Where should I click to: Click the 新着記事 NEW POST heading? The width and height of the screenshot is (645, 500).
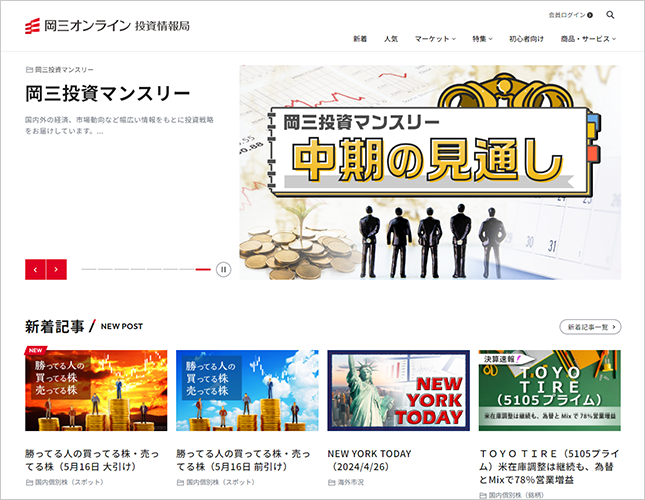tap(84, 326)
